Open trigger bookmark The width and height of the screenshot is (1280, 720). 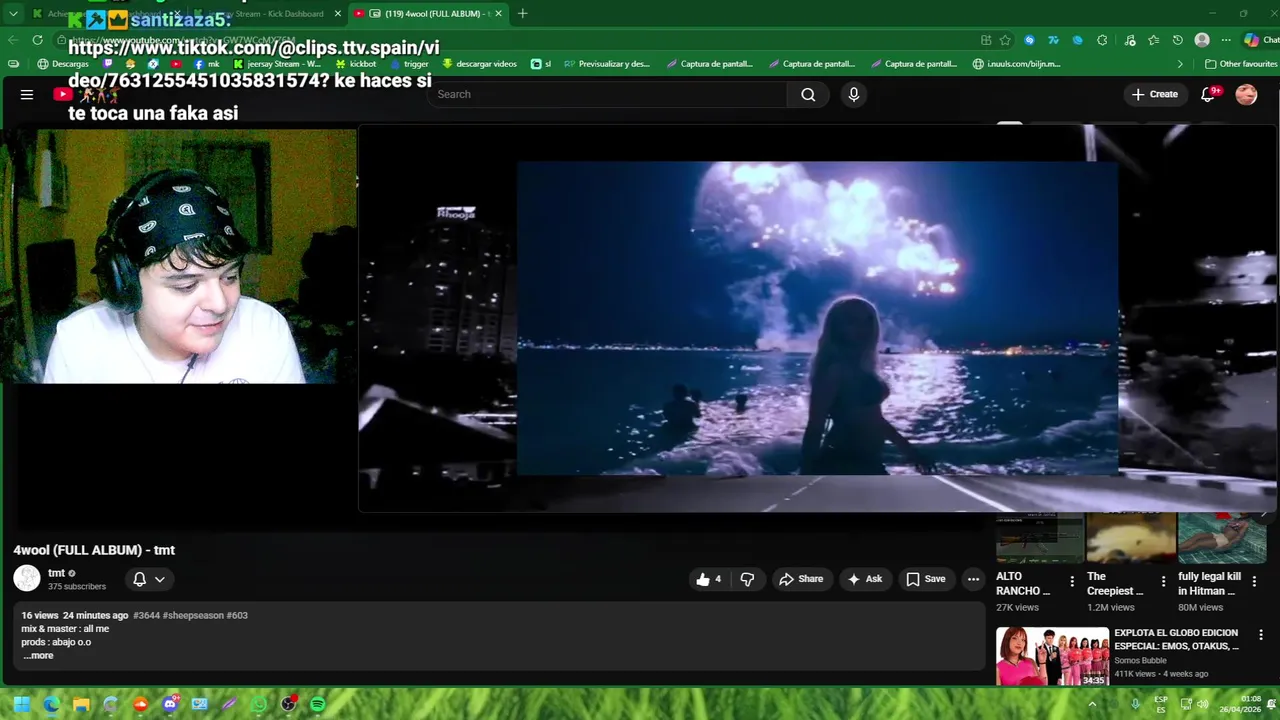coord(409,64)
